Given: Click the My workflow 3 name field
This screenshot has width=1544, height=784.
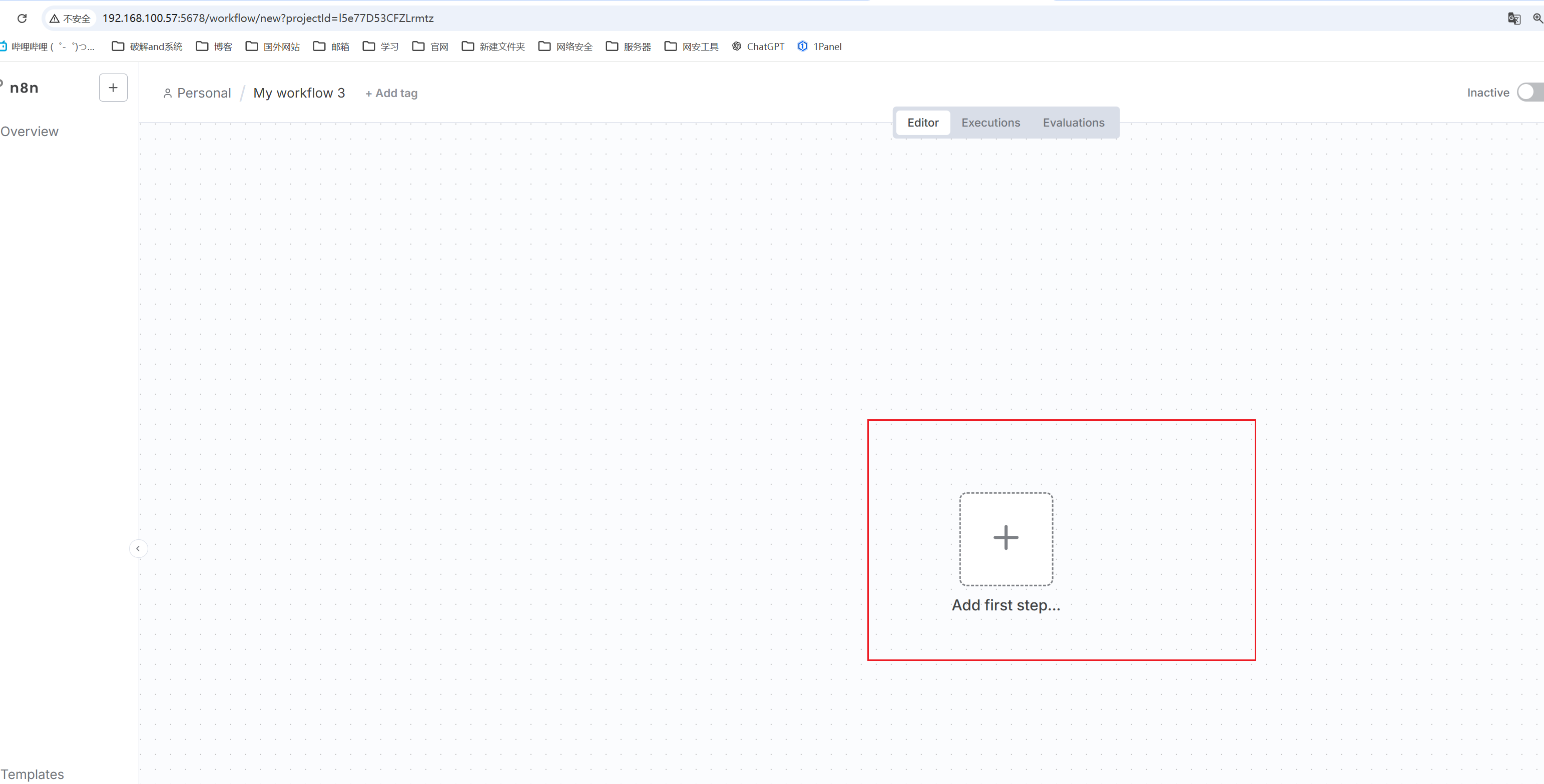Looking at the screenshot, I should tap(299, 94).
